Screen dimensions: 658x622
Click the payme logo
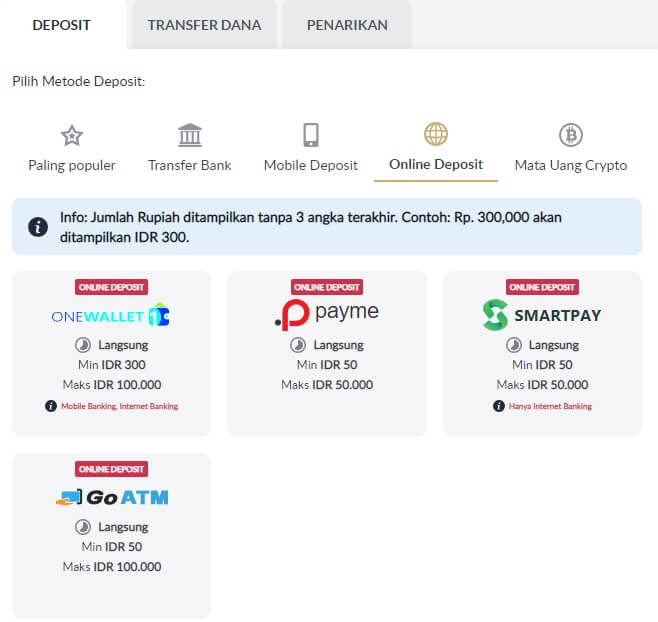pos(327,314)
